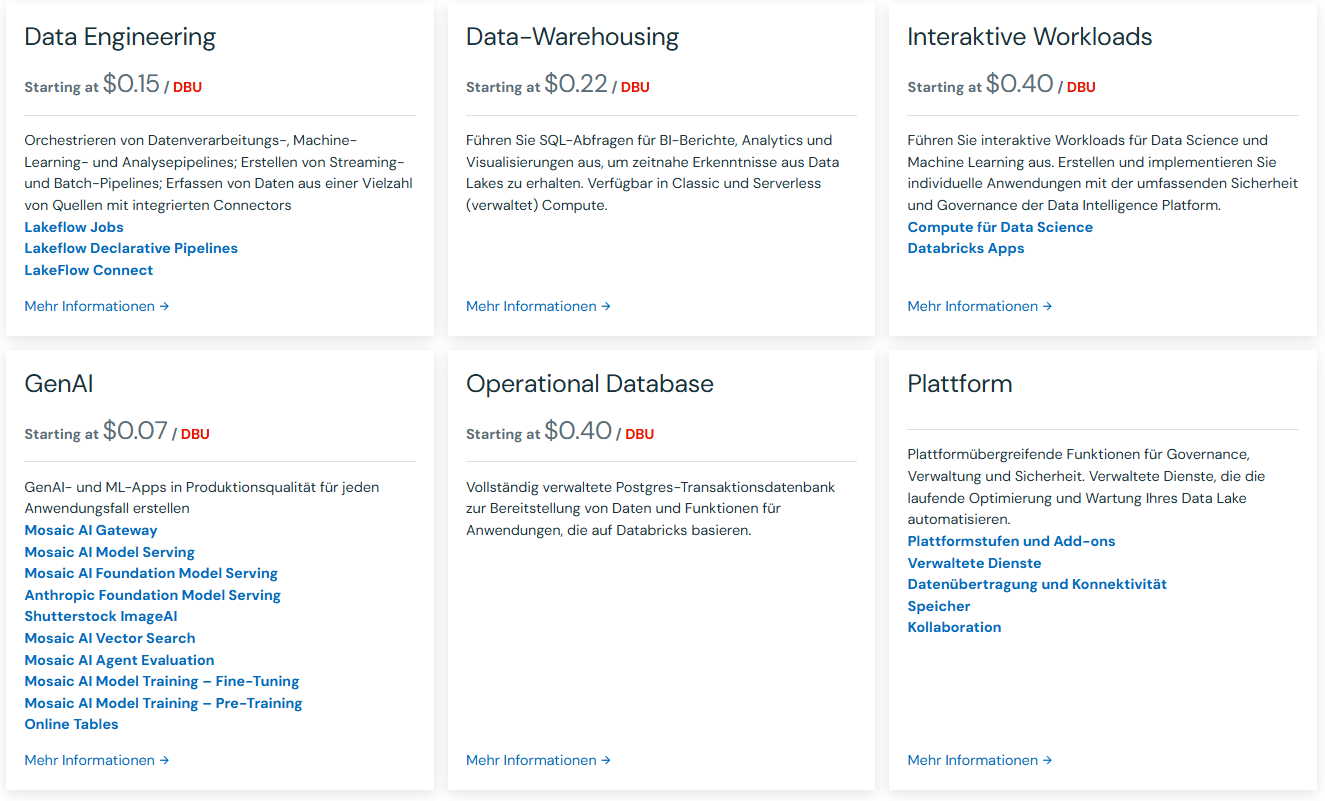The width and height of the screenshot is (1325, 801).
Task: Click the Data-Warehousing card heading
Action: (572, 37)
